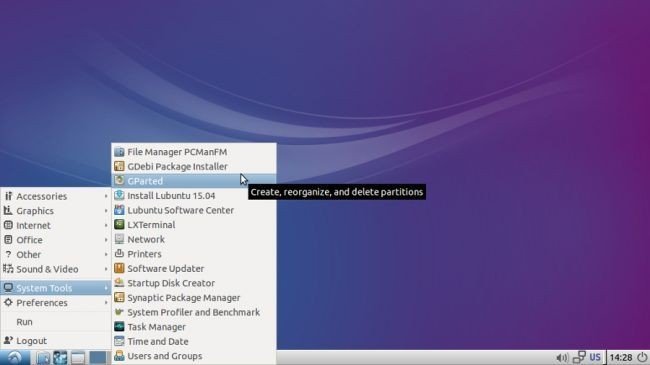
Task: Click the System Profiler and Benchmark icon
Action: [x=119, y=312]
